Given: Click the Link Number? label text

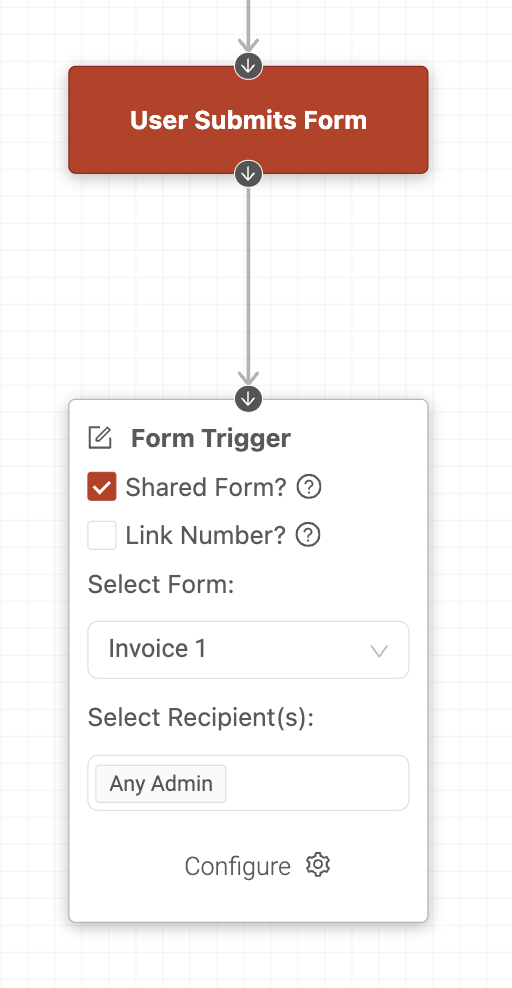Looking at the screenshot, I should 205,535.
